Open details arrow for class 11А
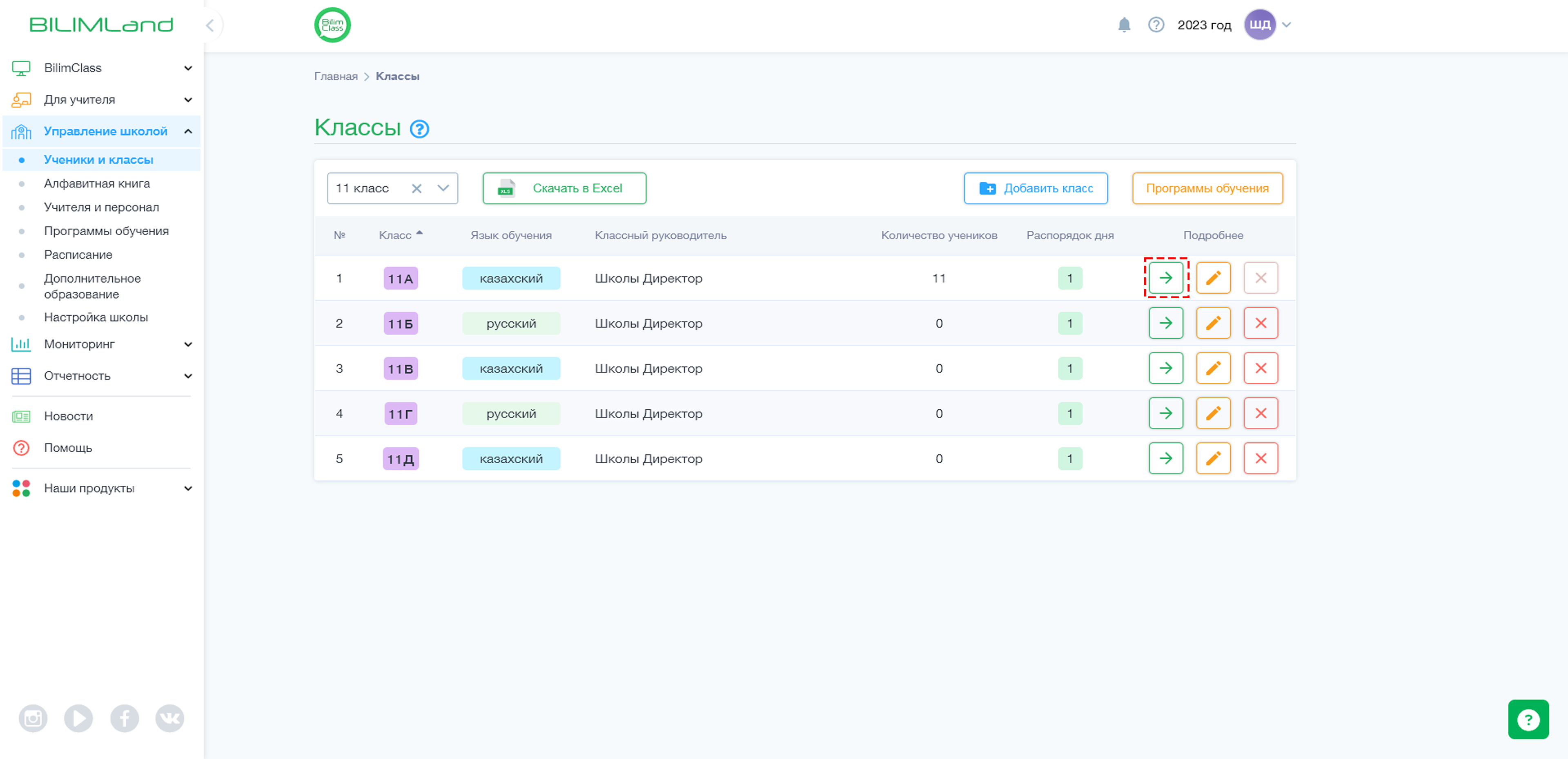 [x=1165, y=278]
